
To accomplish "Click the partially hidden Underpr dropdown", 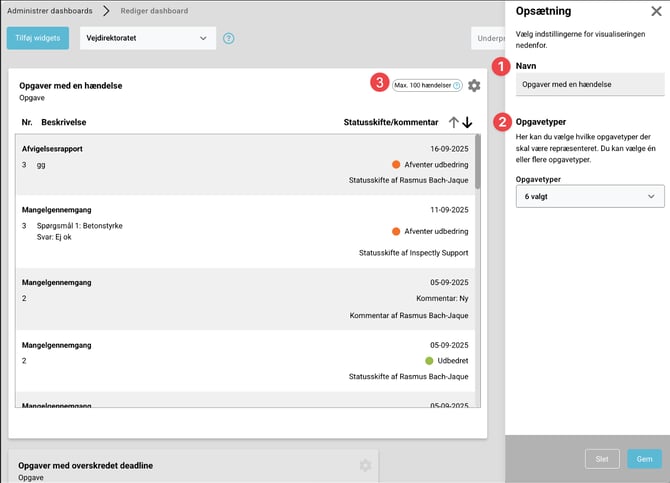I will pyautogui.click(x=487, y=38).
